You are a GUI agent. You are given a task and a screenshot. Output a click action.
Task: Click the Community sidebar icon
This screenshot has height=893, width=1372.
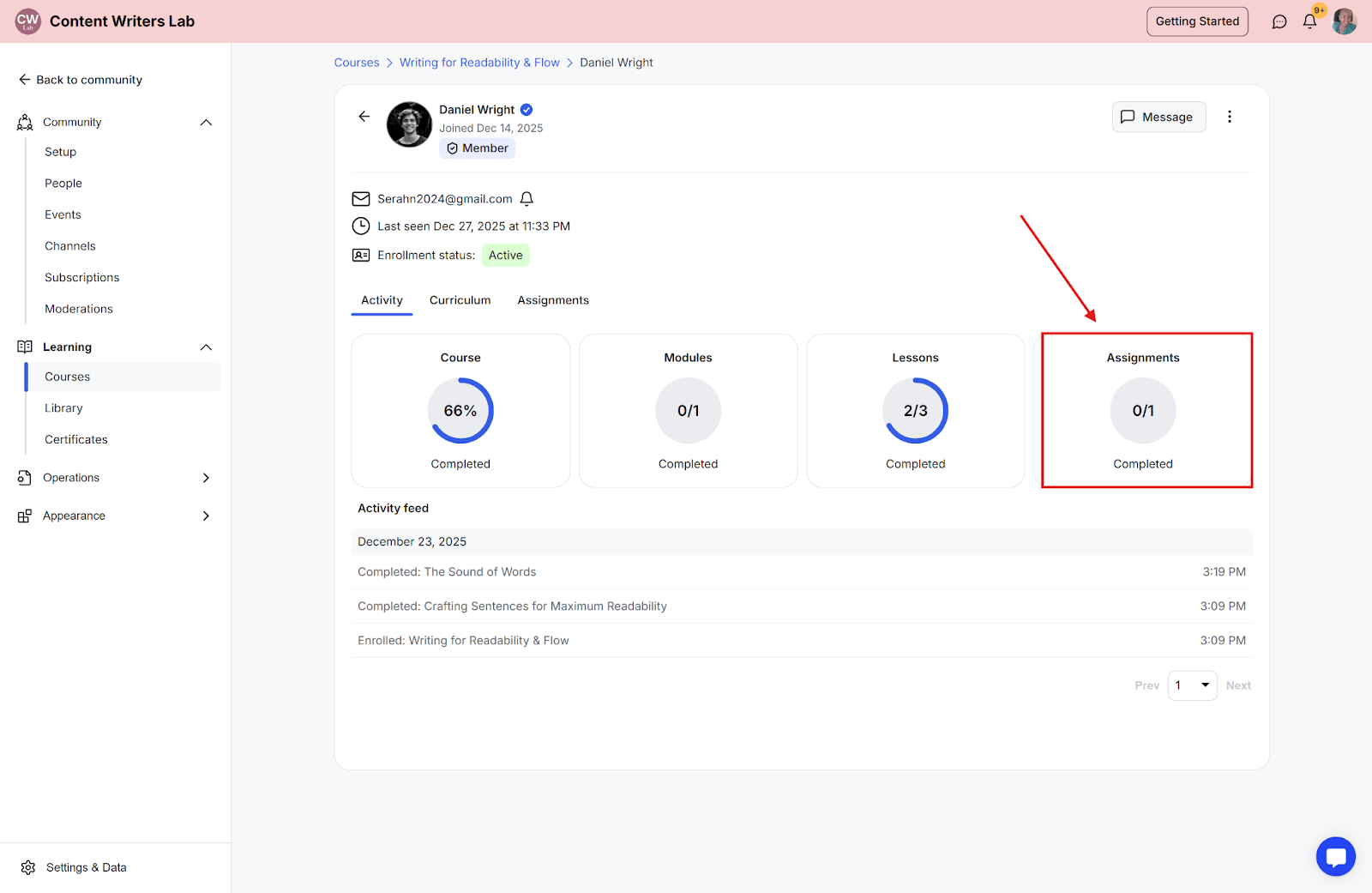pos(25,123)
